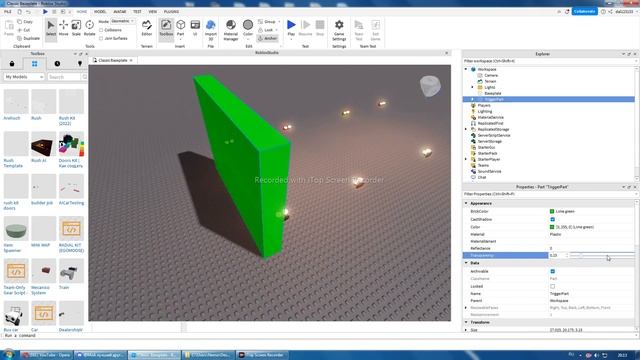
Task: Open Toolbox Marketplace bag icon
Action: 12,64
